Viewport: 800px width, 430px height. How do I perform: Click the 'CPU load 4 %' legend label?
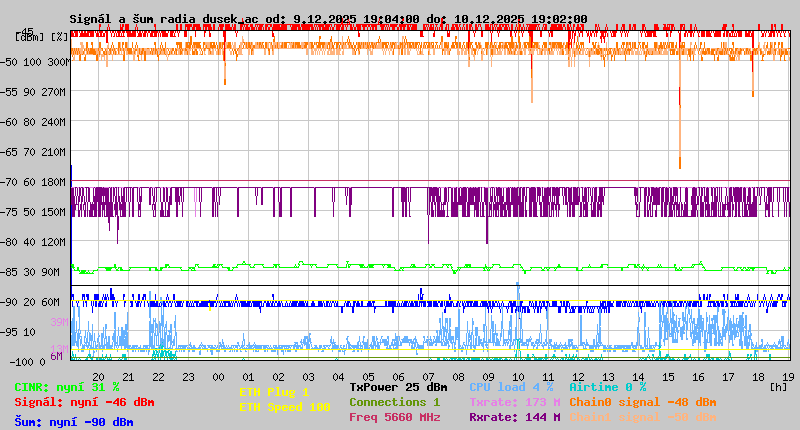(x=511, y=387)
